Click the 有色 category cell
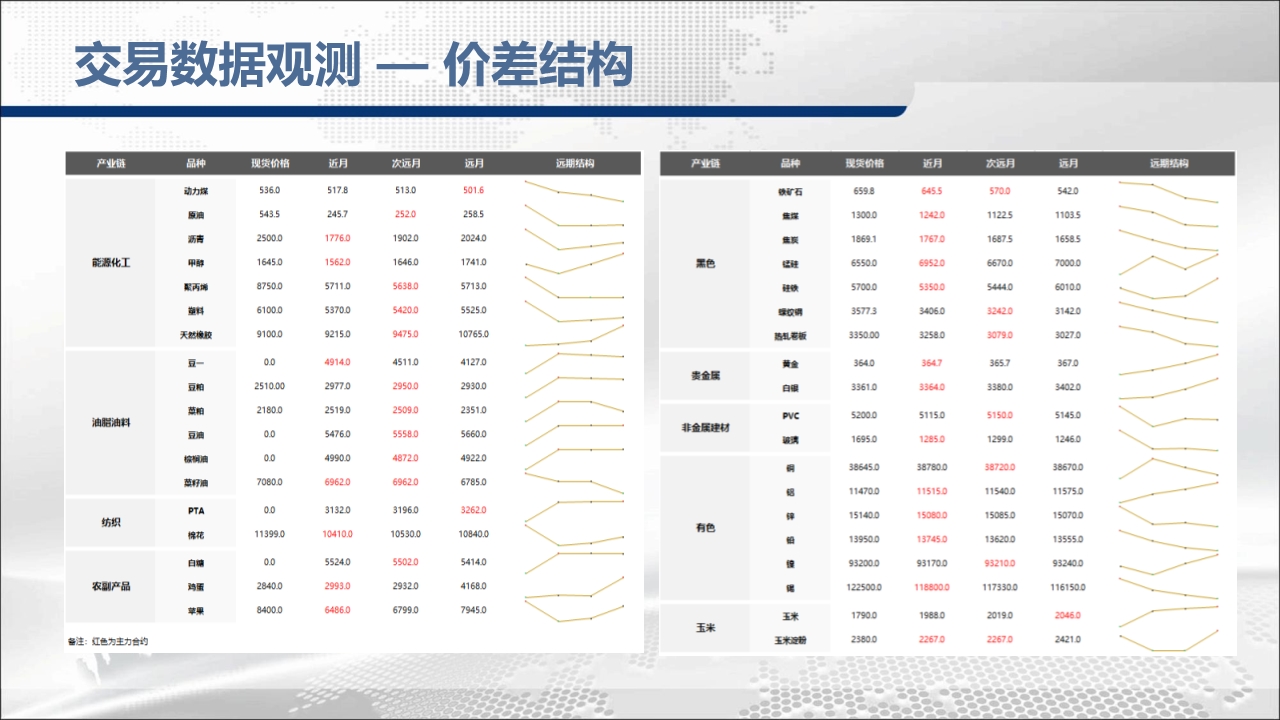 pos(705,527)
